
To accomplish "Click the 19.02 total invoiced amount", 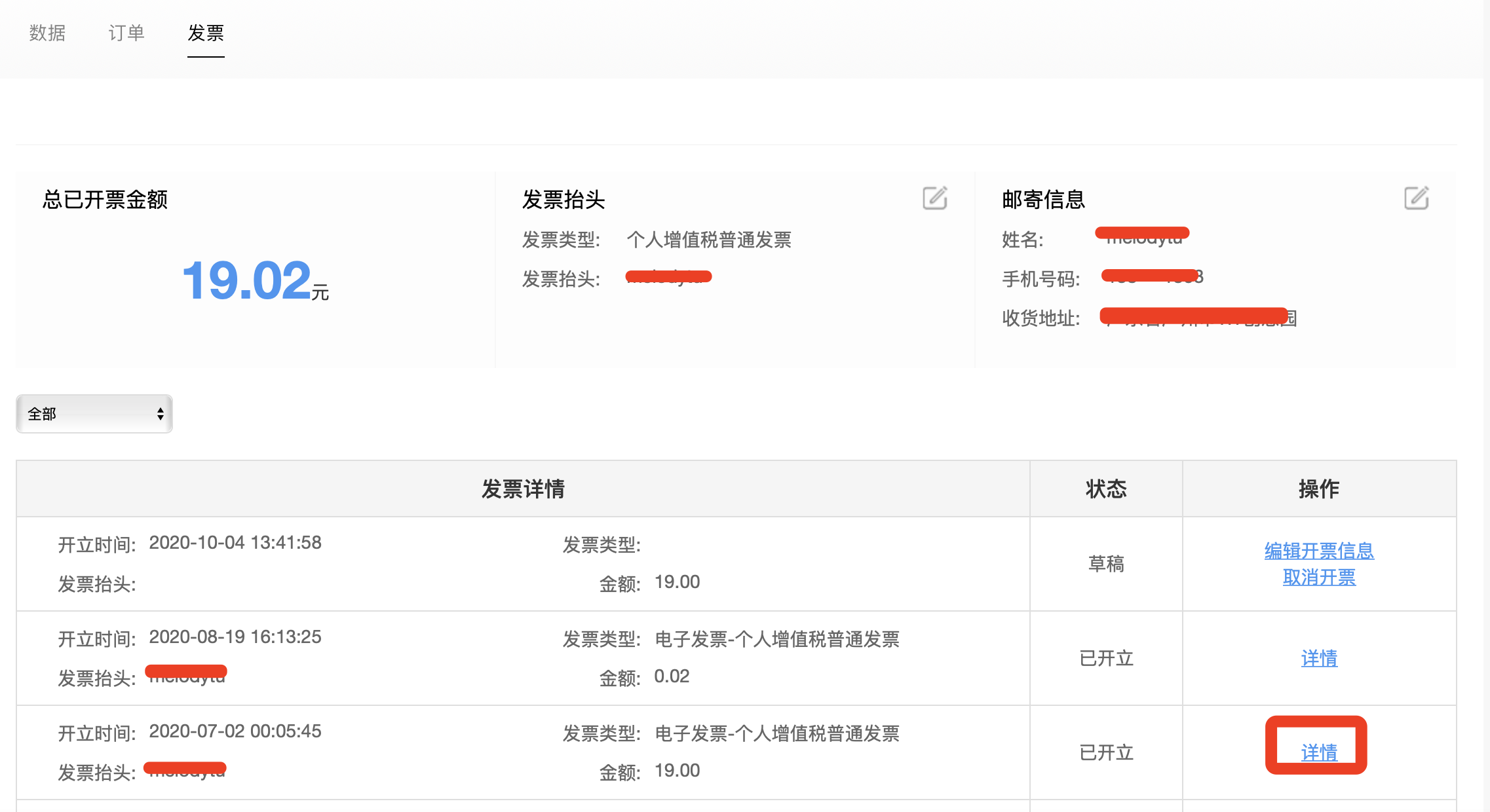I will pyautogui.click(x=247, y=280).
